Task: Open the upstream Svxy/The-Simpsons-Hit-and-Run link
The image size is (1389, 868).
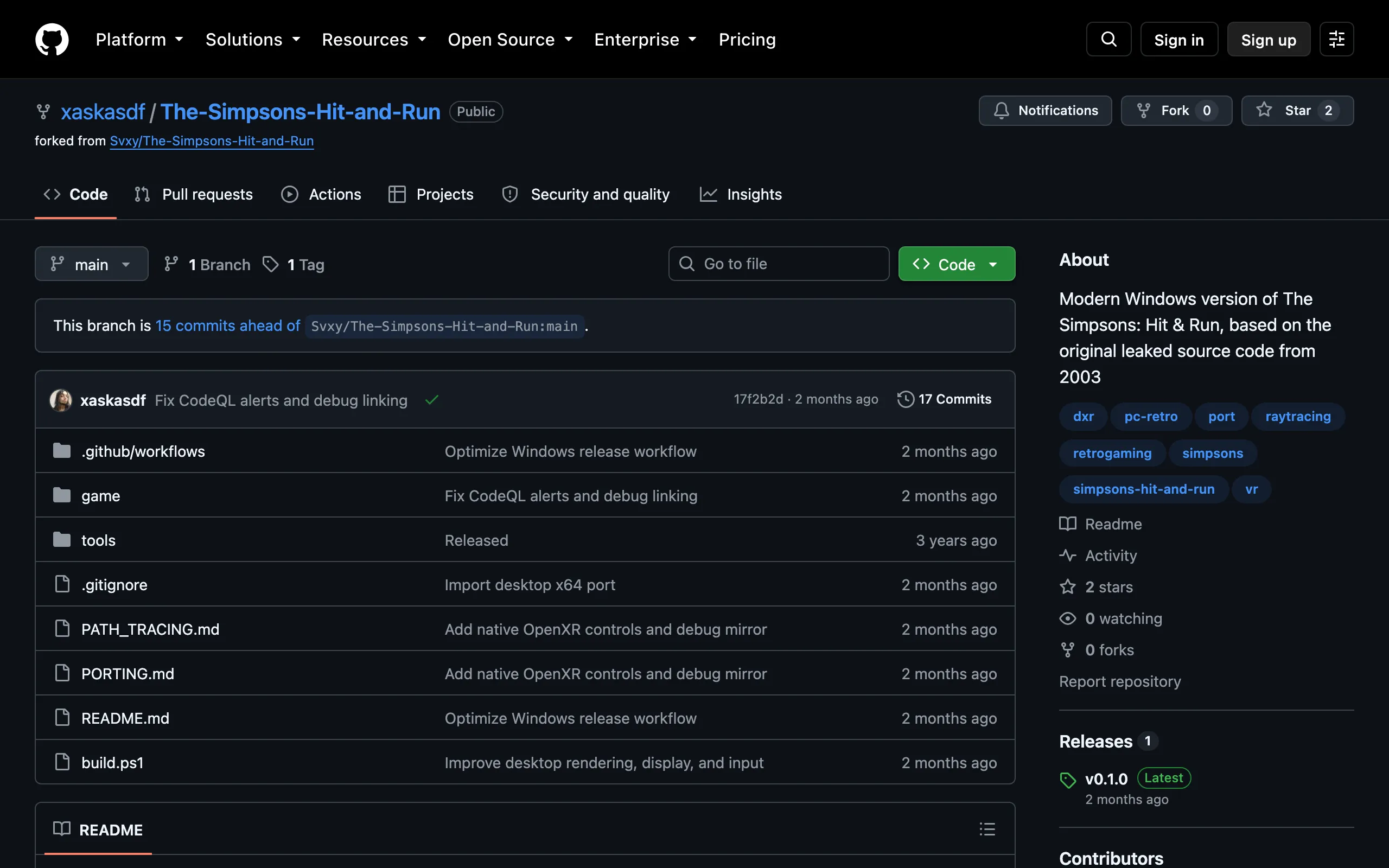Action: point(212,141)
